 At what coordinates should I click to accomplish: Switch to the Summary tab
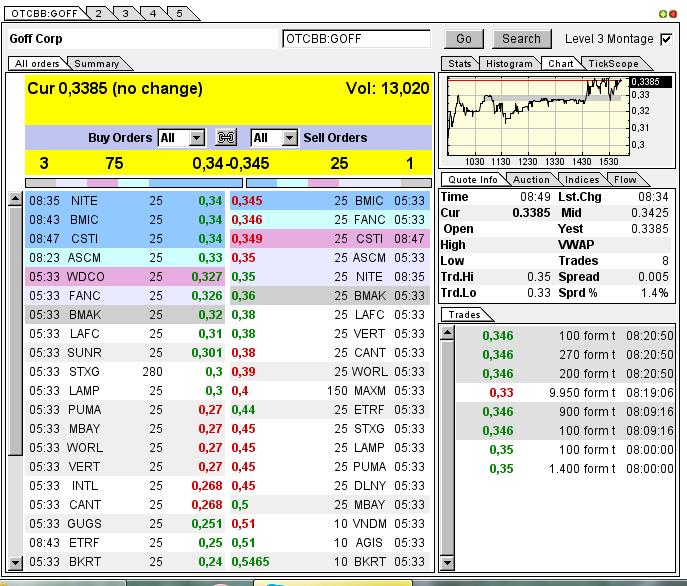97,64
